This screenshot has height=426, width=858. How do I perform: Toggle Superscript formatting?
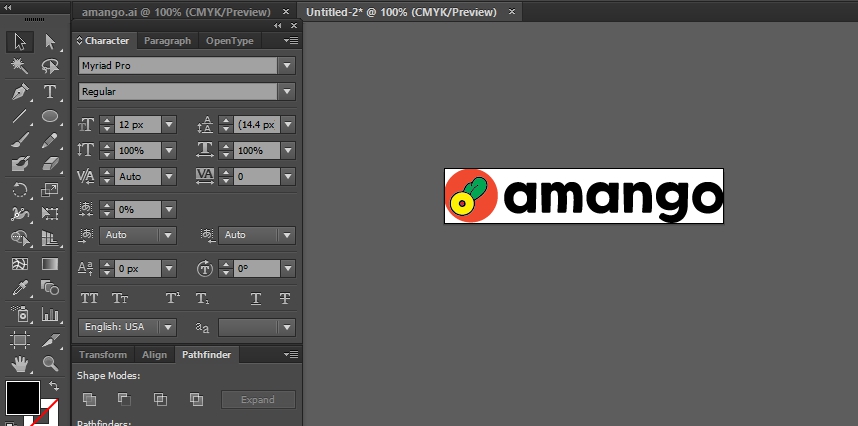pos(173,299)
